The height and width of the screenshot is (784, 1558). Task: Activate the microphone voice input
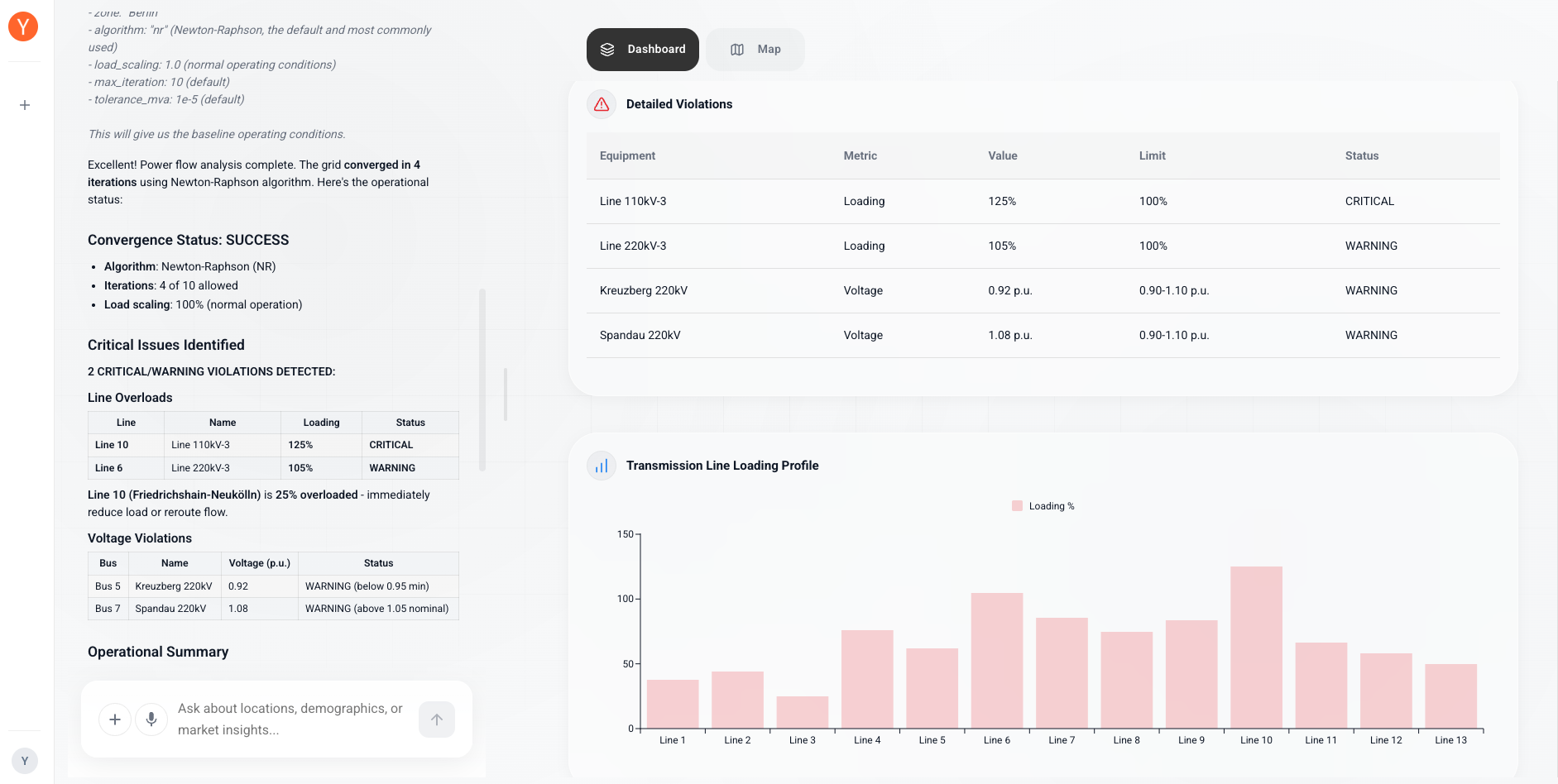pyautogui.click(x=151, y=719)
